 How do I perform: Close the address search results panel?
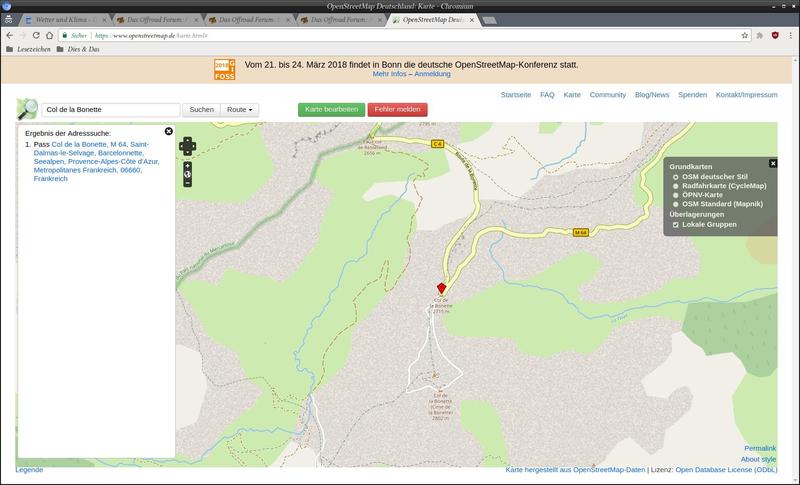[169, 132]
